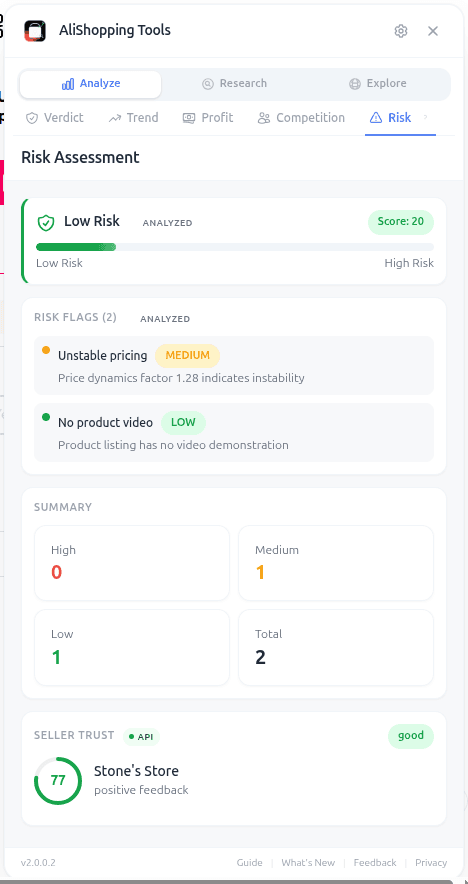The height and width of the screenshot is (884, 468).
Task: Select the No product video flag
Action: 234,432
